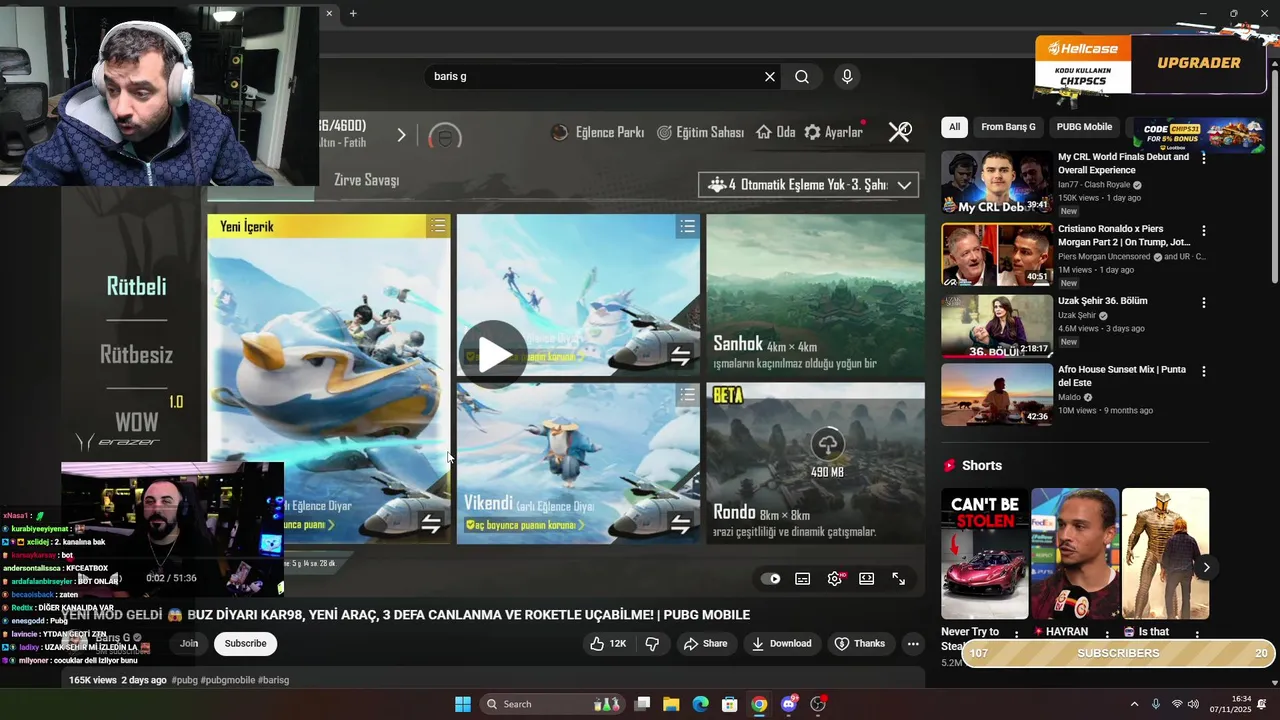Viewport: 1280px width, 720px height.
Task: Switch to theater mode
Action: 867,579
